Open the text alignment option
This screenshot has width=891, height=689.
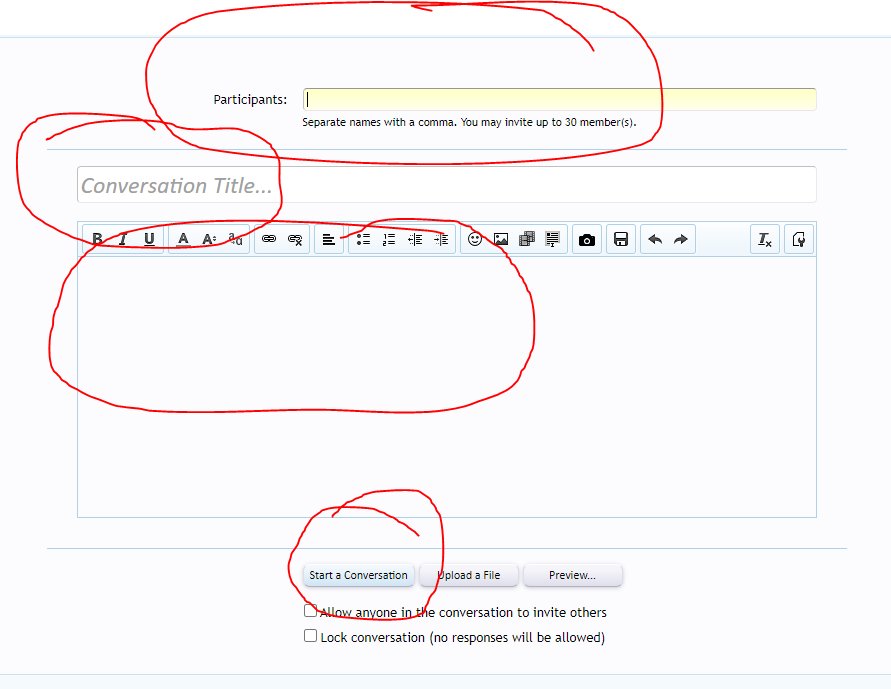[x=328, y=239]
